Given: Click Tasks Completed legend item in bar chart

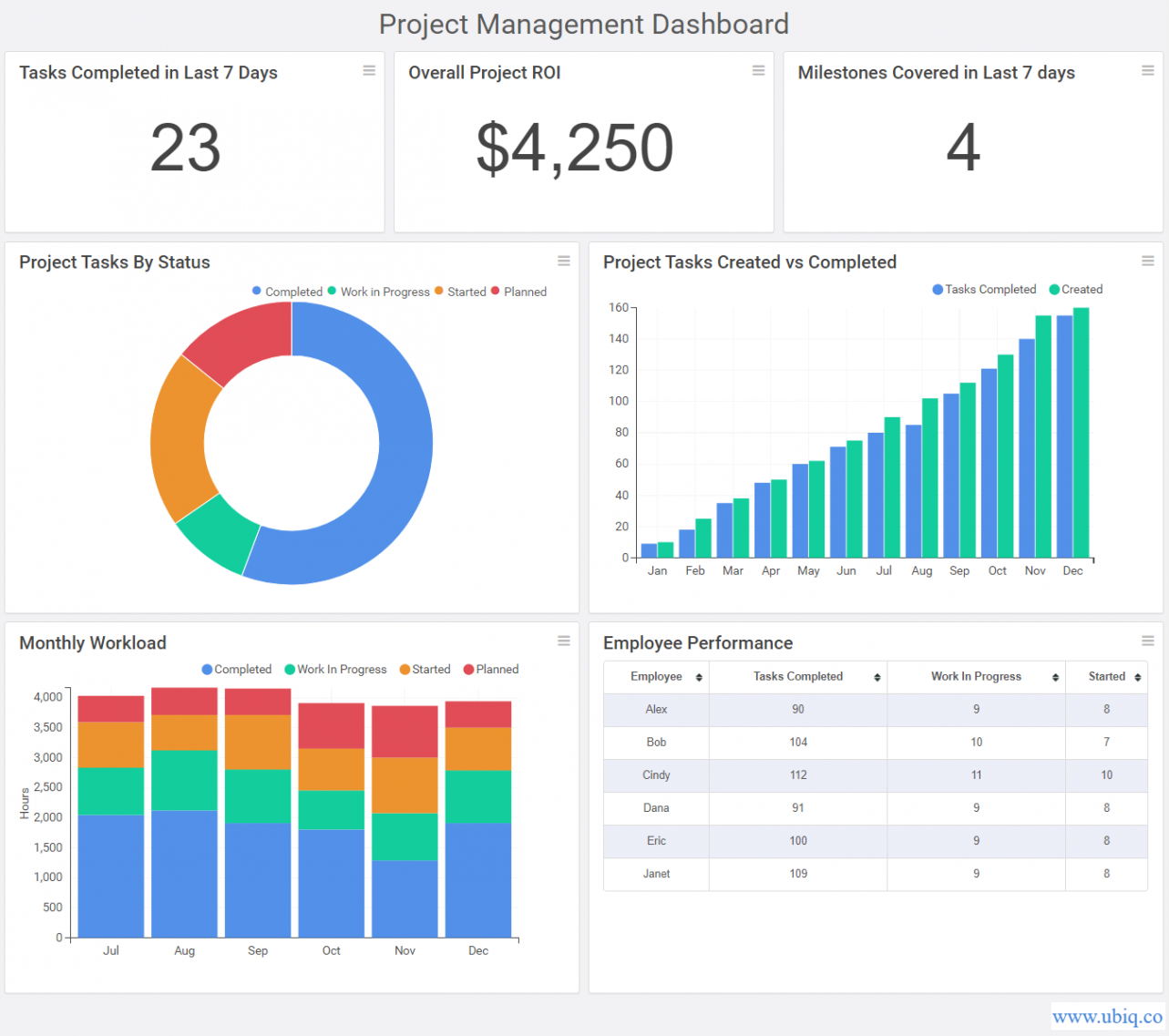Looking at the screenshot, I should 984,290.
